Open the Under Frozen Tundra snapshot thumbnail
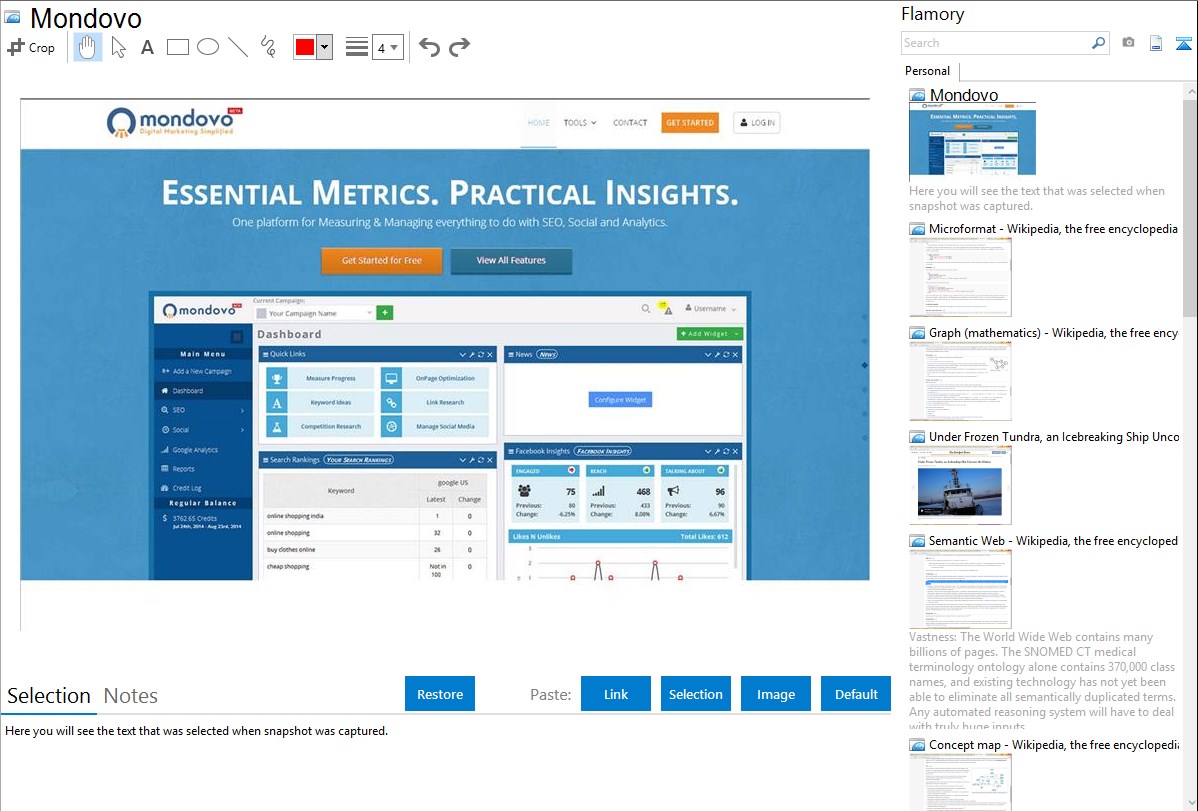The image size is (1198, 811). (960, 485)
